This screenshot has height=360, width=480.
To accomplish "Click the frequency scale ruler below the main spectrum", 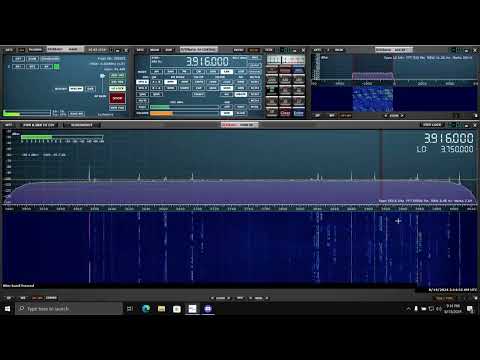I will click(x=240, y=209).
